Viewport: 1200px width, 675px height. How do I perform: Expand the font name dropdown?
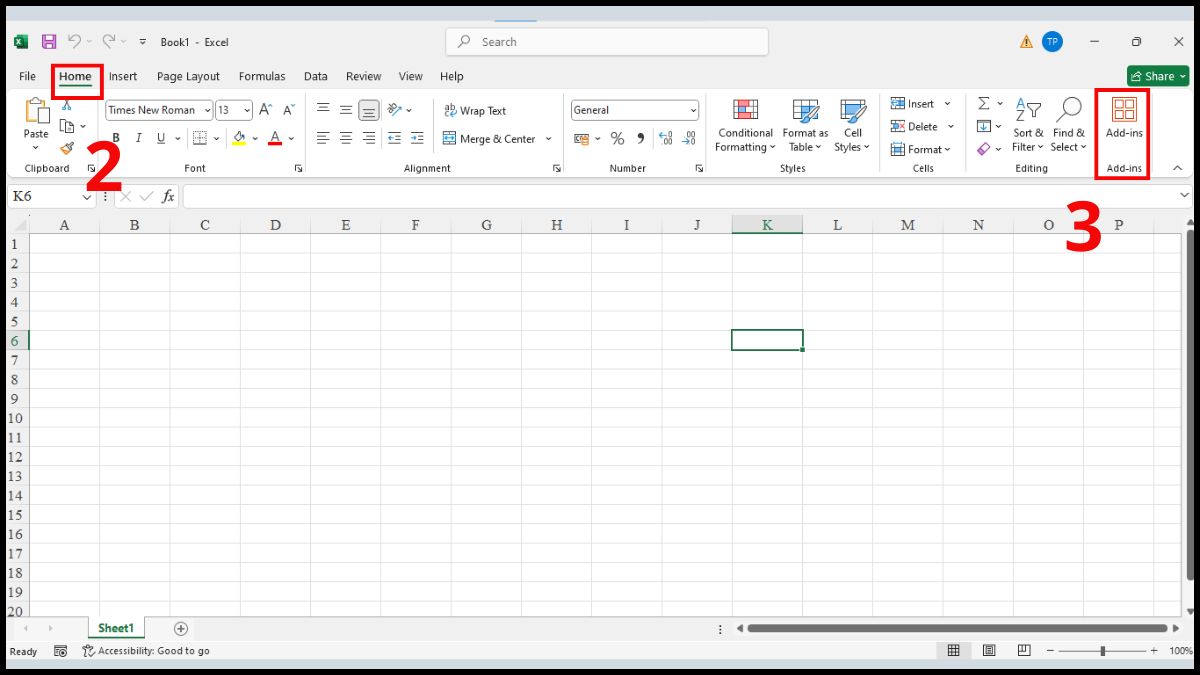(x=207, y=111)
